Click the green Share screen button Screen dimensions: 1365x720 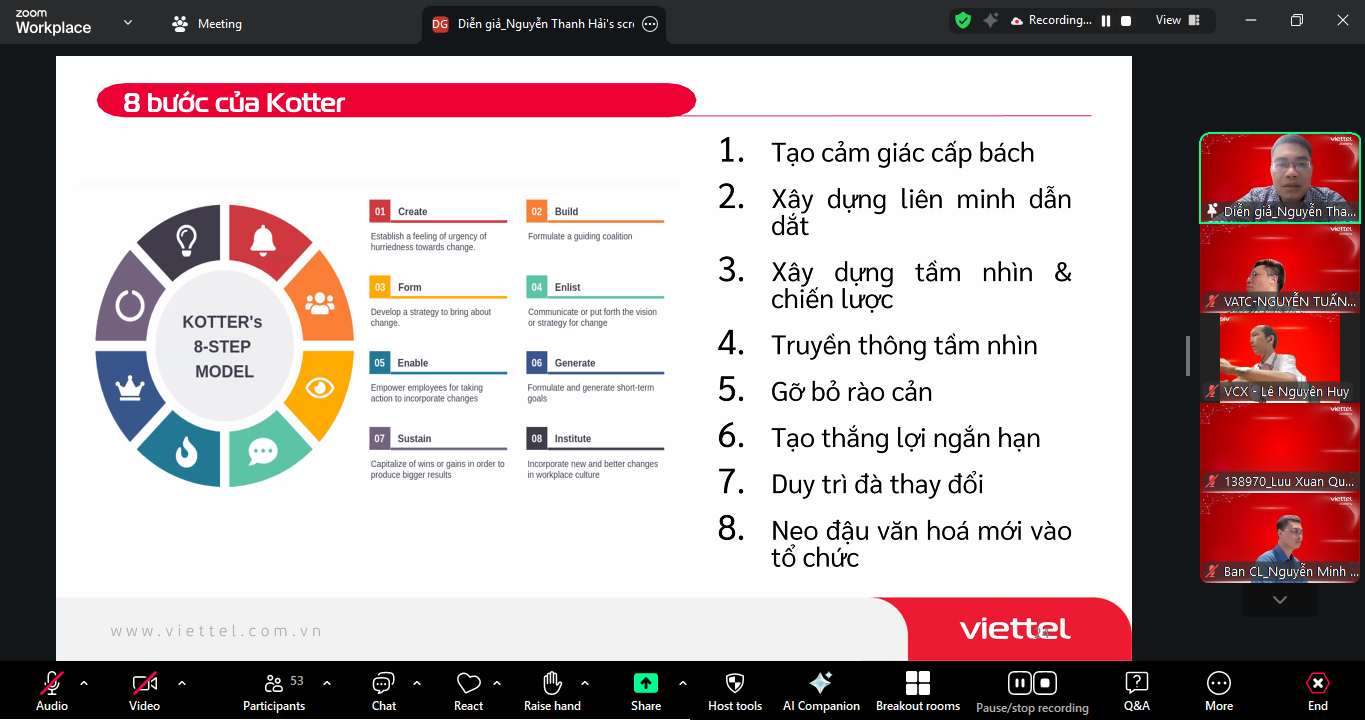[646, 684]
